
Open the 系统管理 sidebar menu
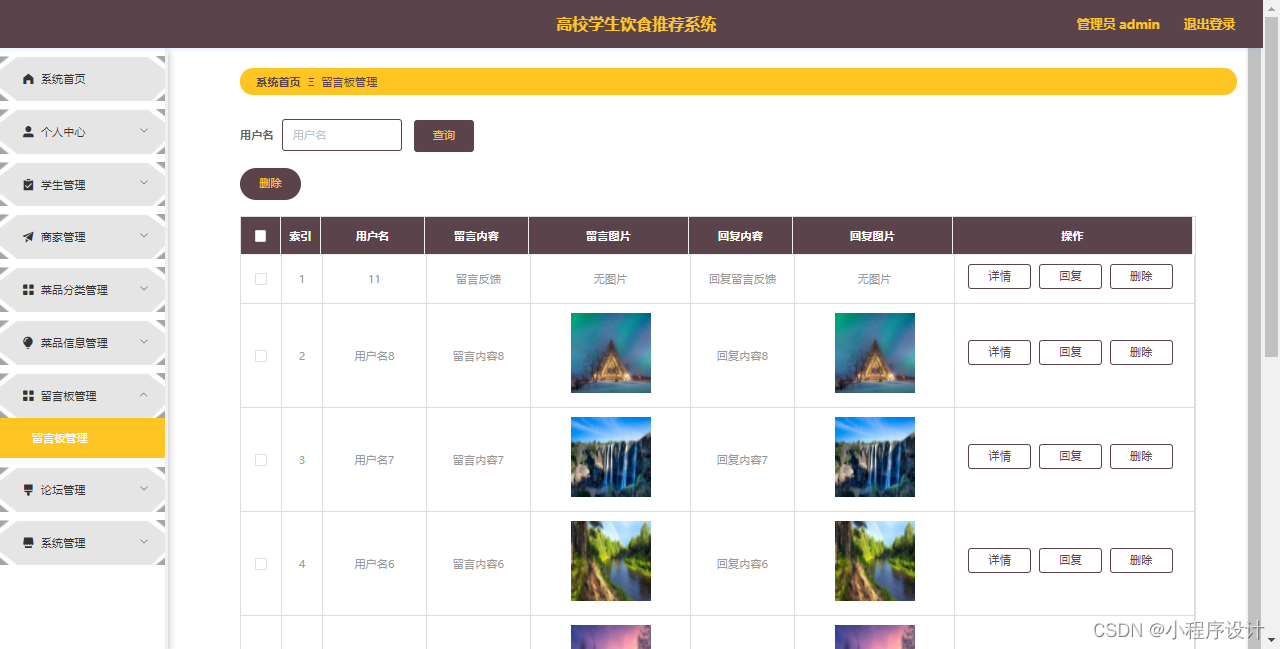click(x=82, y=543)
